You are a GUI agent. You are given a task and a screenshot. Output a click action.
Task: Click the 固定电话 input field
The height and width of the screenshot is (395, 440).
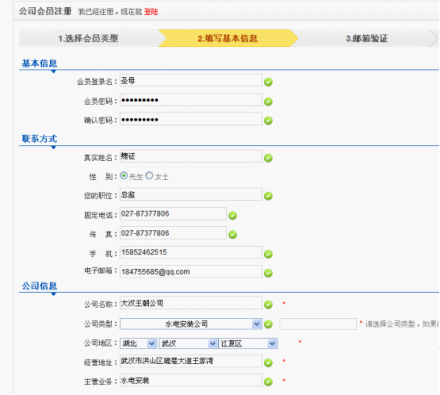[x=173, y=214]
